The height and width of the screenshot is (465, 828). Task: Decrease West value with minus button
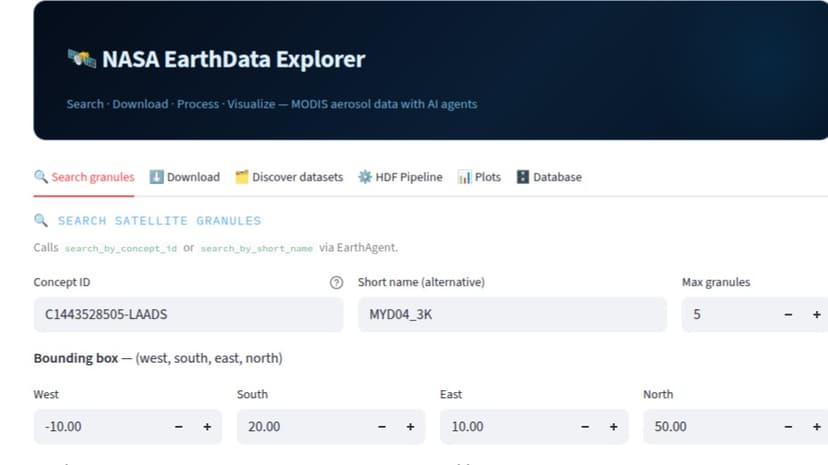point(179,426)
